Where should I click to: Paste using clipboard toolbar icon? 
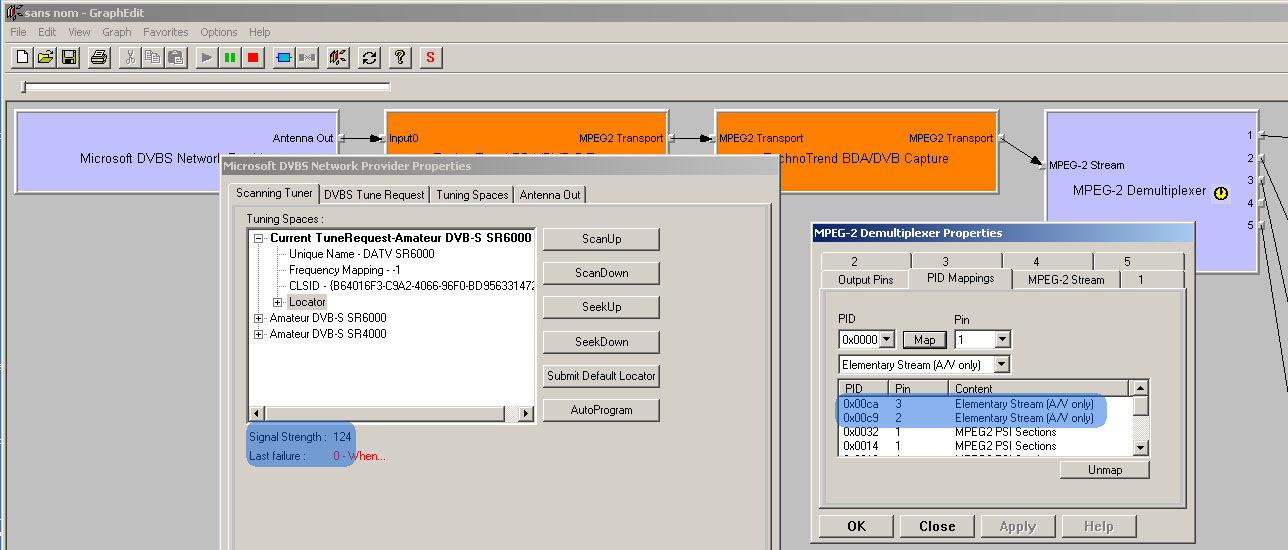[175, 57]
